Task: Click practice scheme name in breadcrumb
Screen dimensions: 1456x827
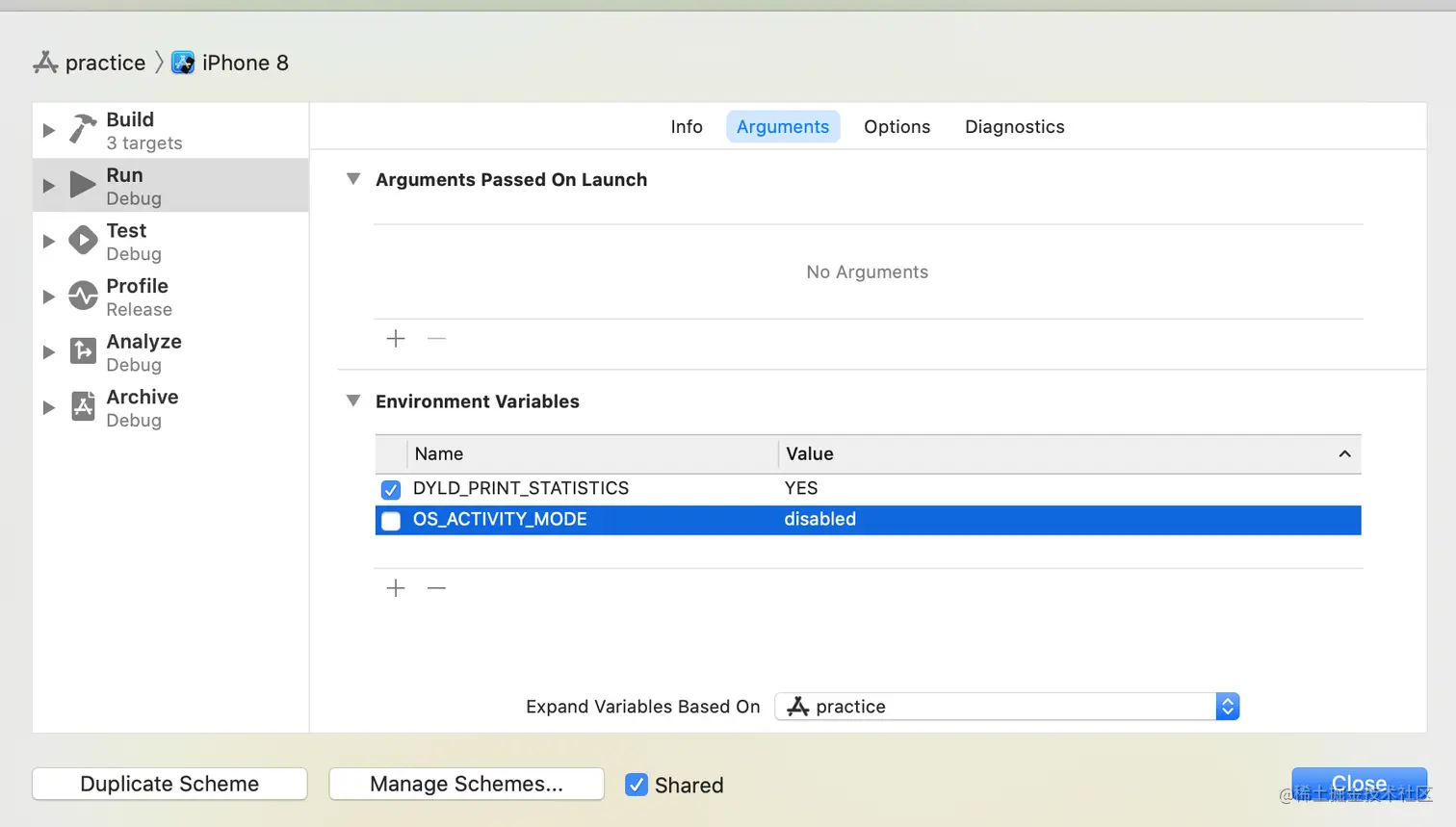Action: coord(105,63)
